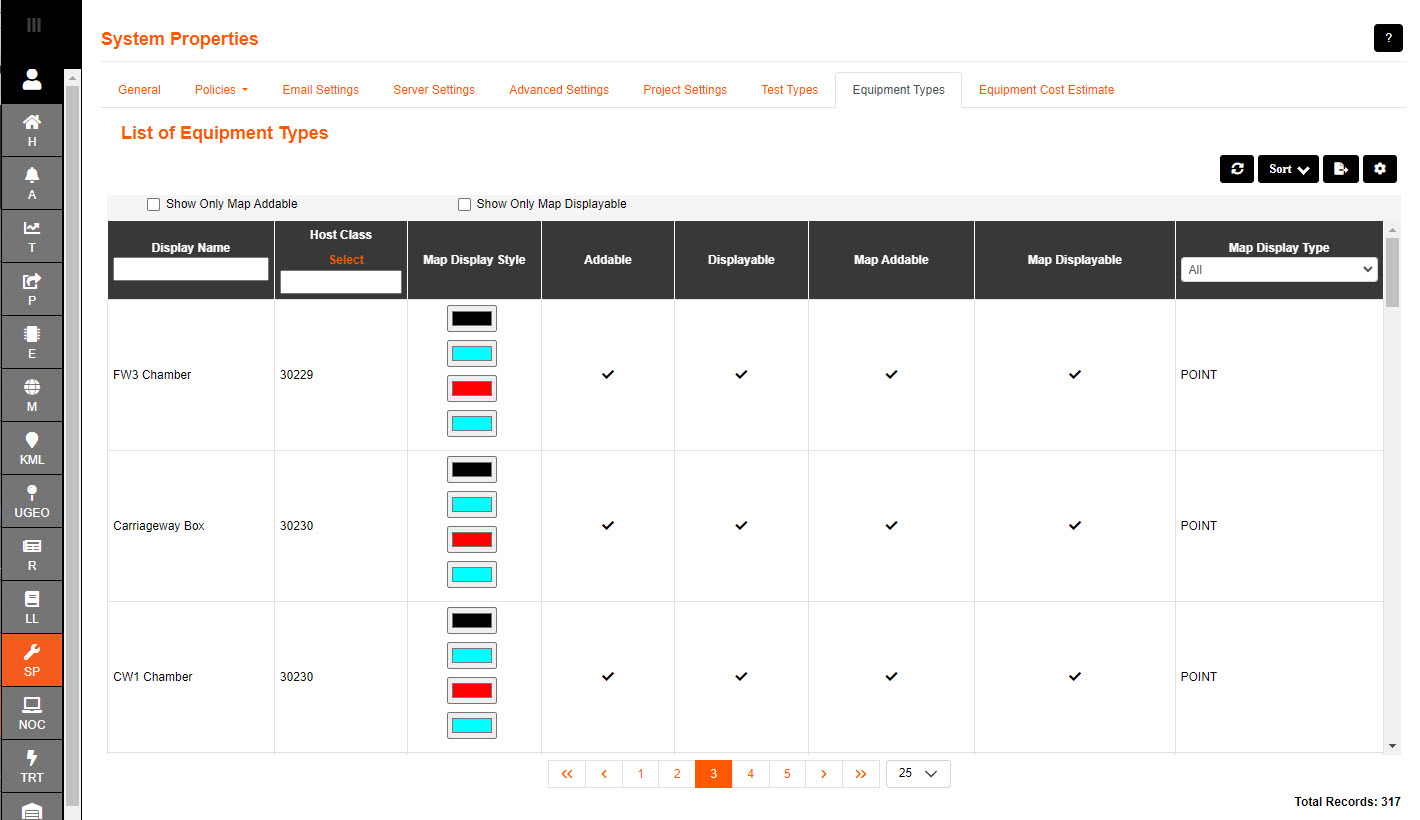The height and width of the screenshot is (820, 1420).
Task: Click the red swatch for FW3 Chamber
Action: coord(472,388)
